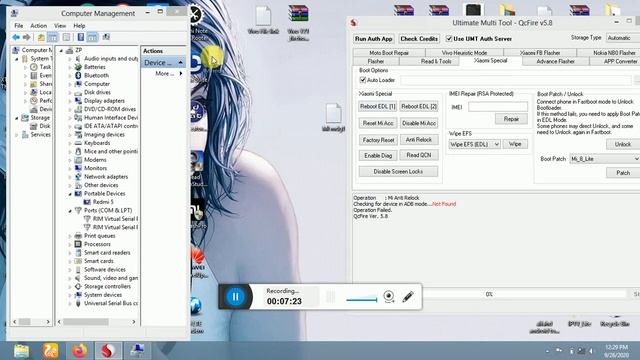Image resolution: width=640 pixels, height=360 pixels.
Task: Click the blank file icon at desktop center
Action: [333, 113]
